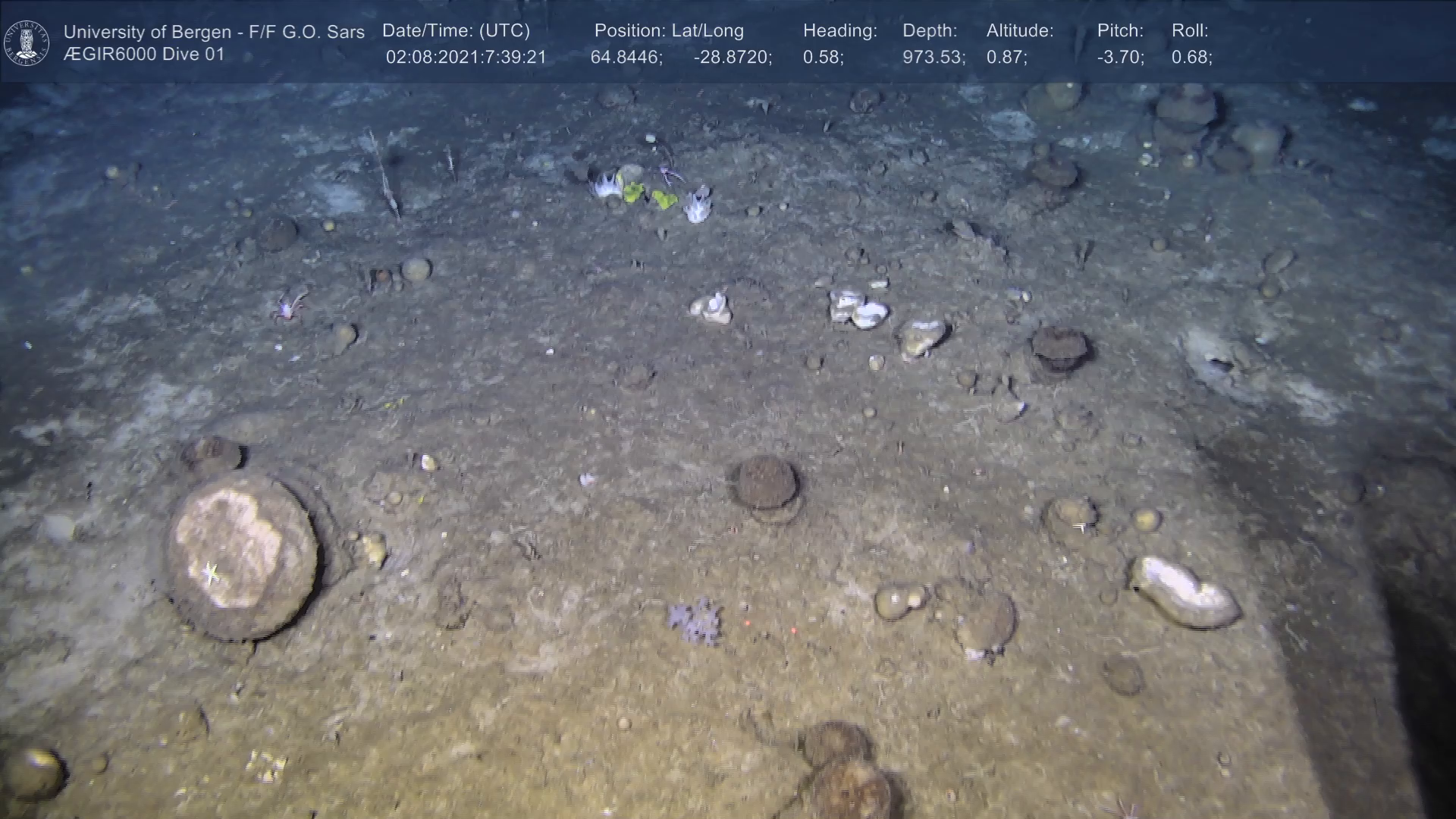Click the depth value 973.53
The height and width of the screenshot is (819, 1456).
pos(934,58)
